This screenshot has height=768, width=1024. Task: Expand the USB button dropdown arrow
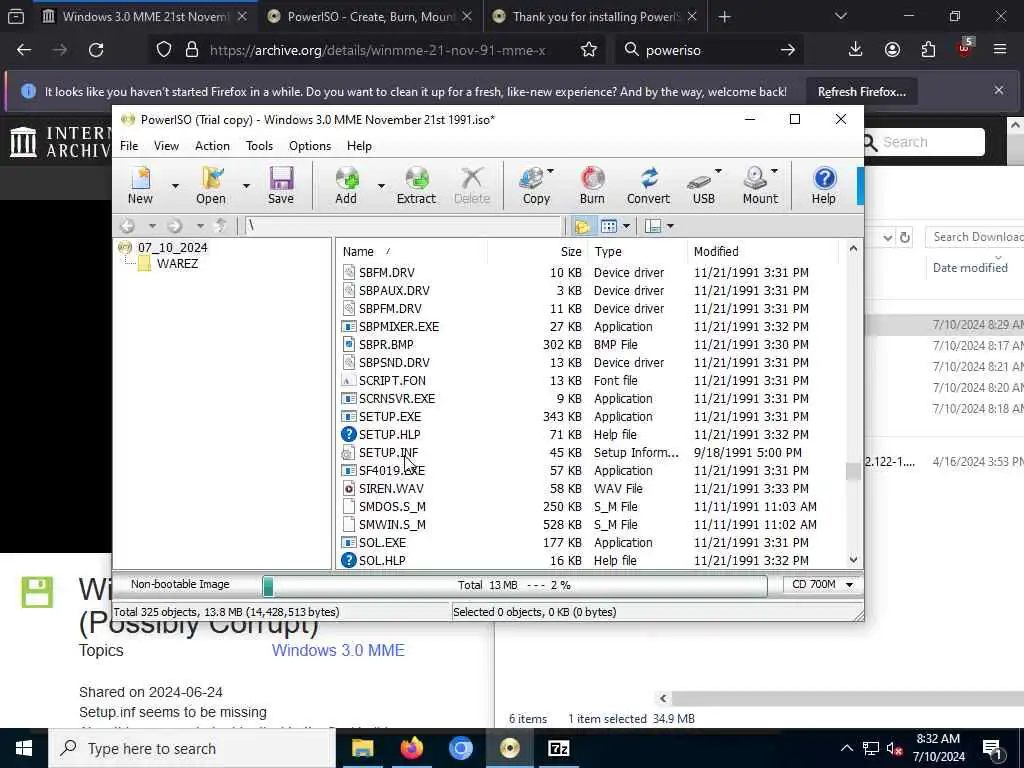click(718, 172)
